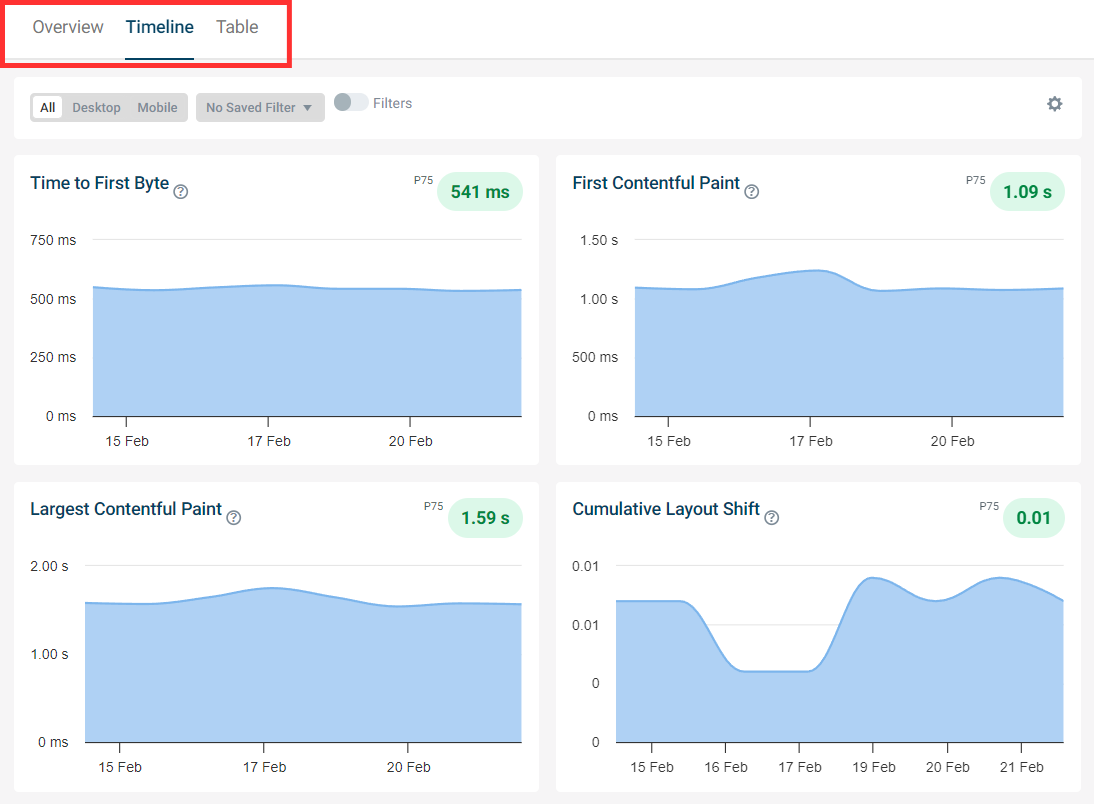Viewport: 1094px width, 804px height.
Task: Click the help icon beside Cumulative Layout Shift
Action: (771, 517)
